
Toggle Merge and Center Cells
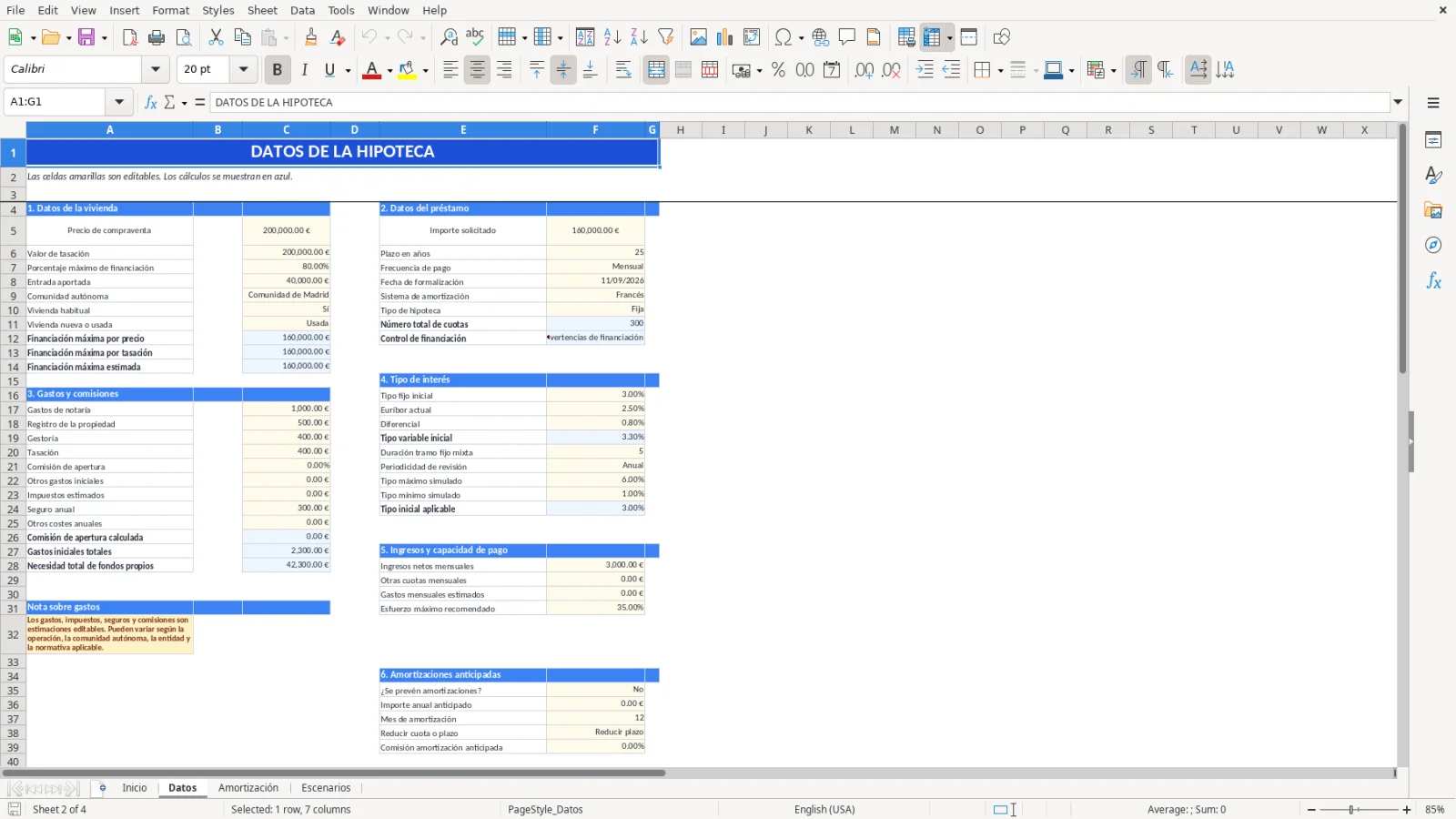point(656,70)
